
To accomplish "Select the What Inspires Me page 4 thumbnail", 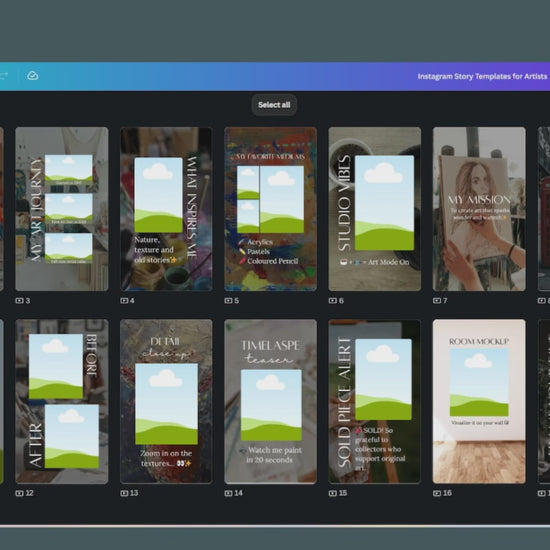I will (166, 209).
